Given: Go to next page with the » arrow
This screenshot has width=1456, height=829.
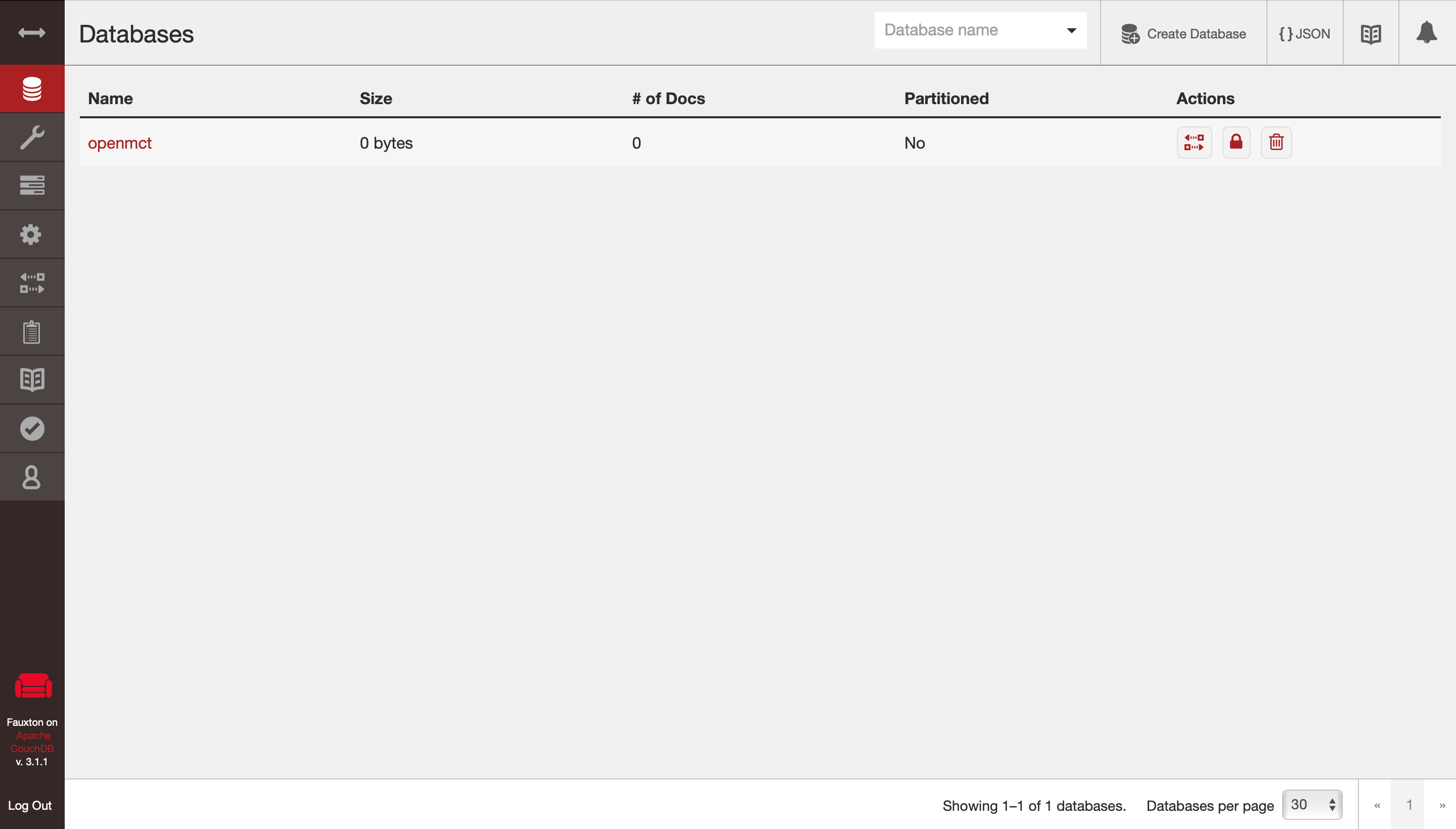Looking at the screenshot, I should coord(1442,805).
